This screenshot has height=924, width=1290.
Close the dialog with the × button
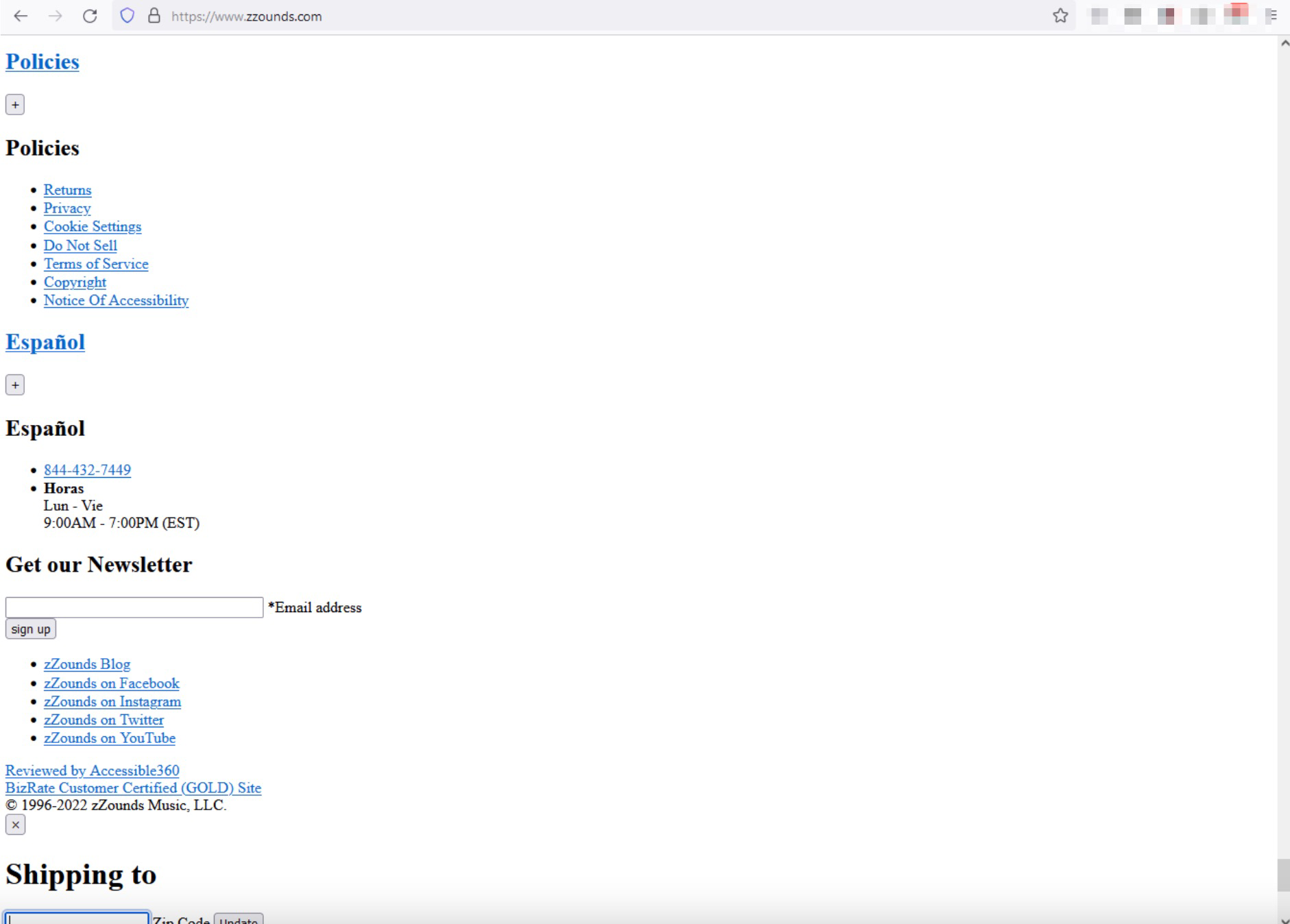(x=15, y=825)
